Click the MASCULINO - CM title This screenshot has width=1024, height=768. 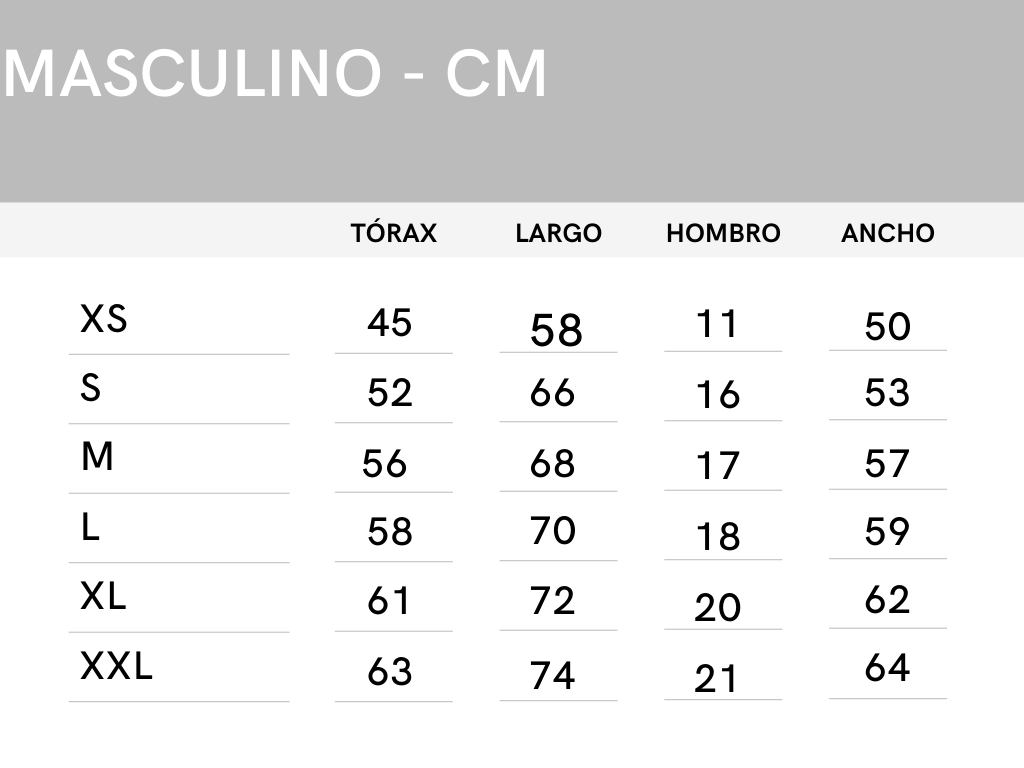coord(275,73)
